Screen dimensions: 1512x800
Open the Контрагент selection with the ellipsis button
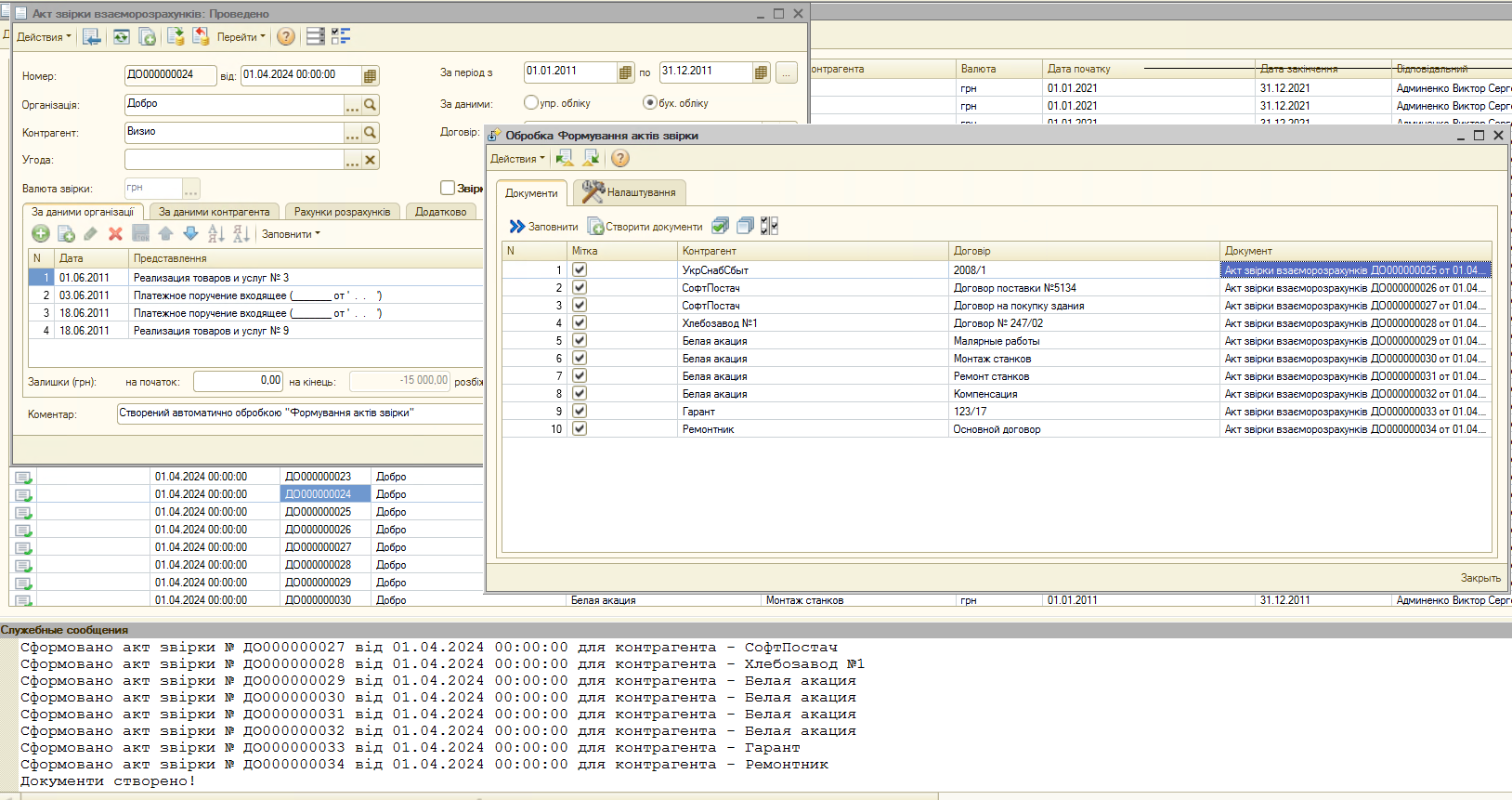352,133
